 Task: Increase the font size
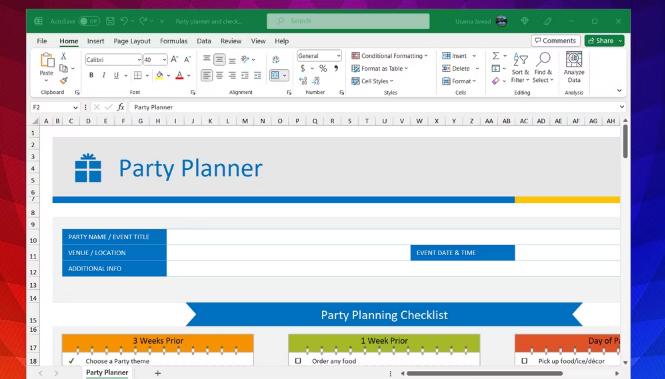click(174, 60)
